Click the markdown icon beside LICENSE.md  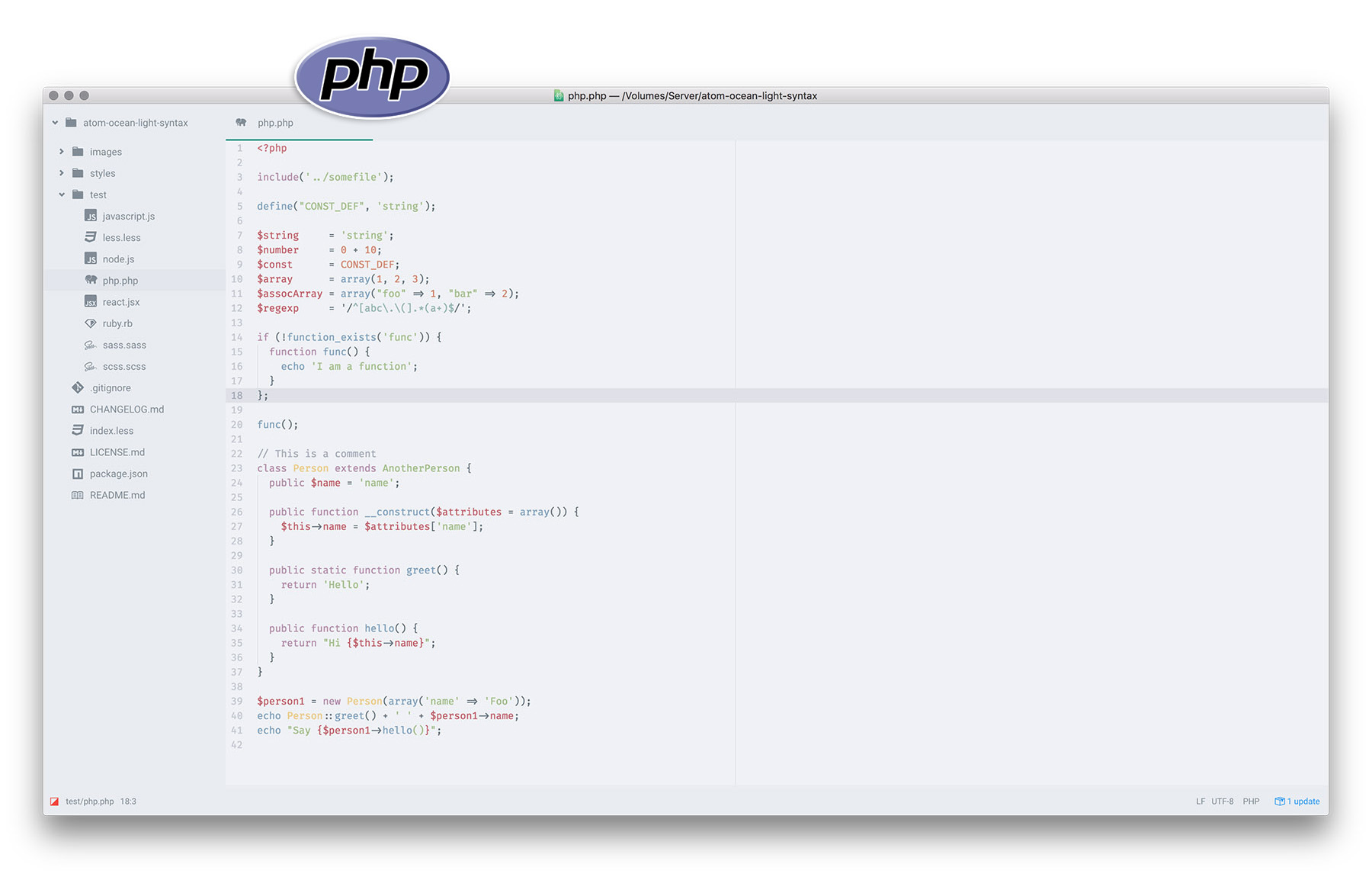[78, 452]
